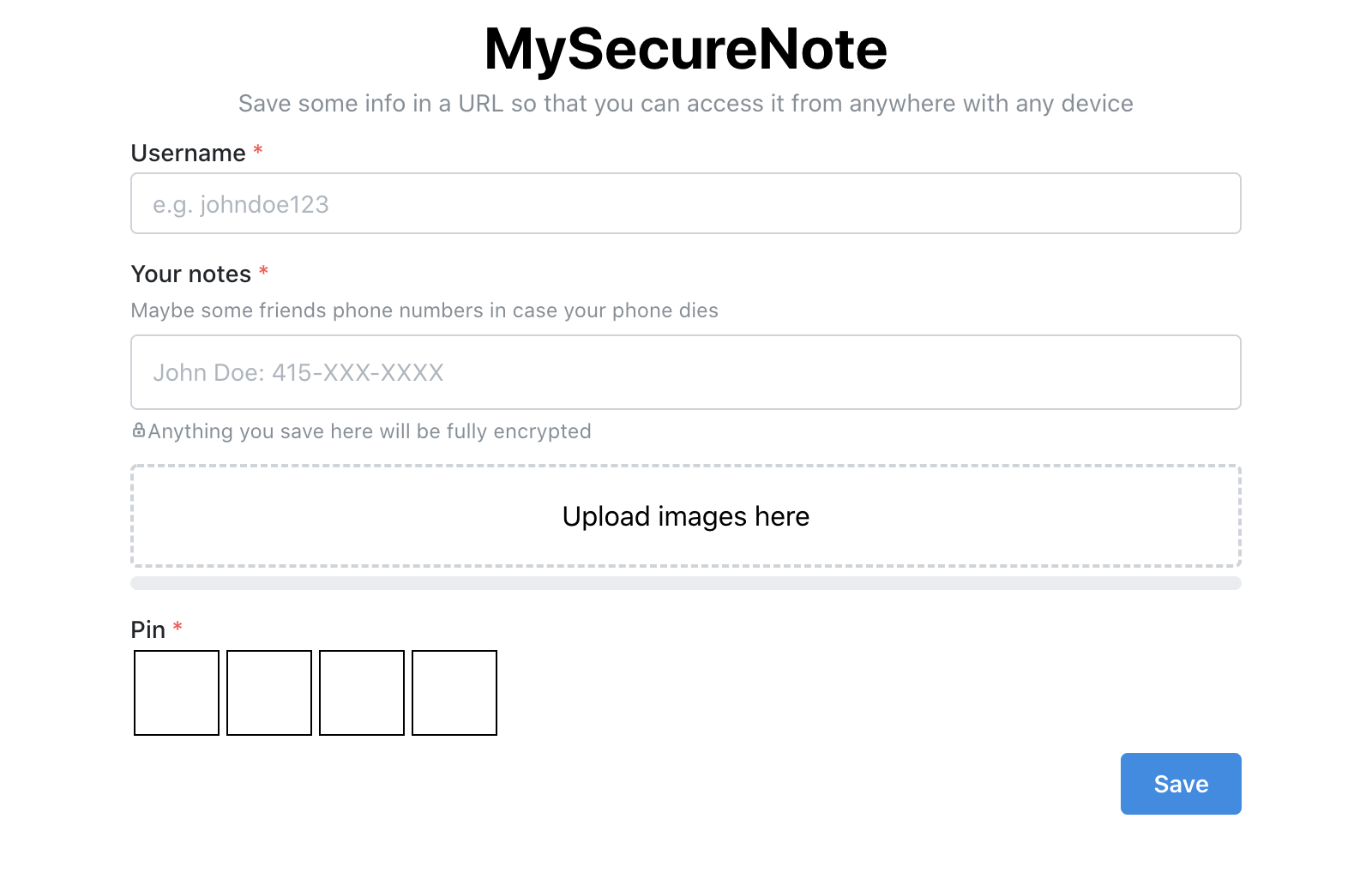Click the lock icon beside encryption notice
Viewport: 1372px width, 885px height.
tap(139, 430)
